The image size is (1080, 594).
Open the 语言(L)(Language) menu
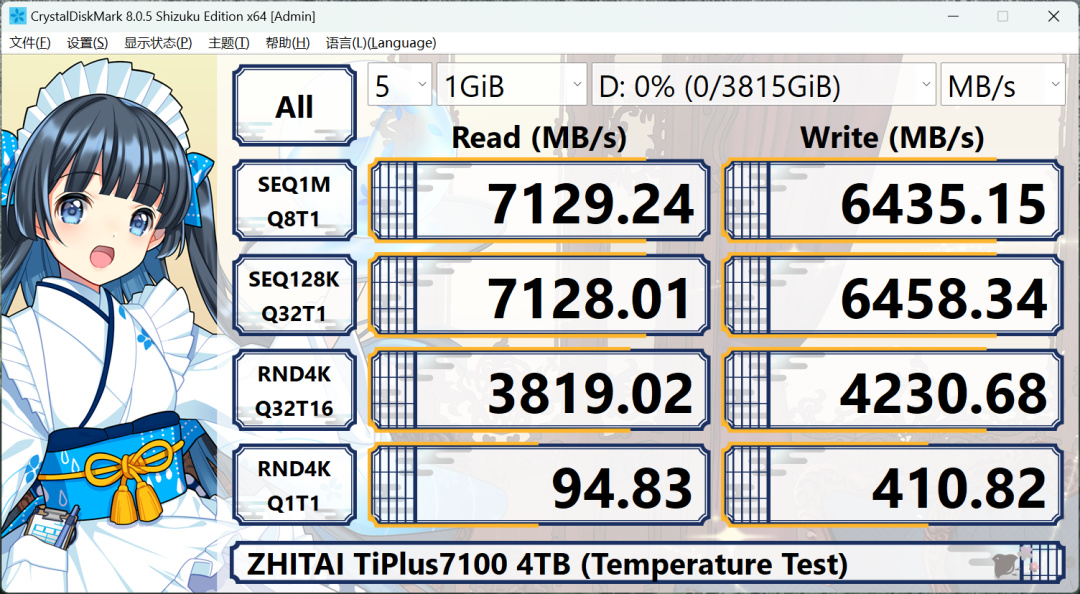(x=381, y=43)
